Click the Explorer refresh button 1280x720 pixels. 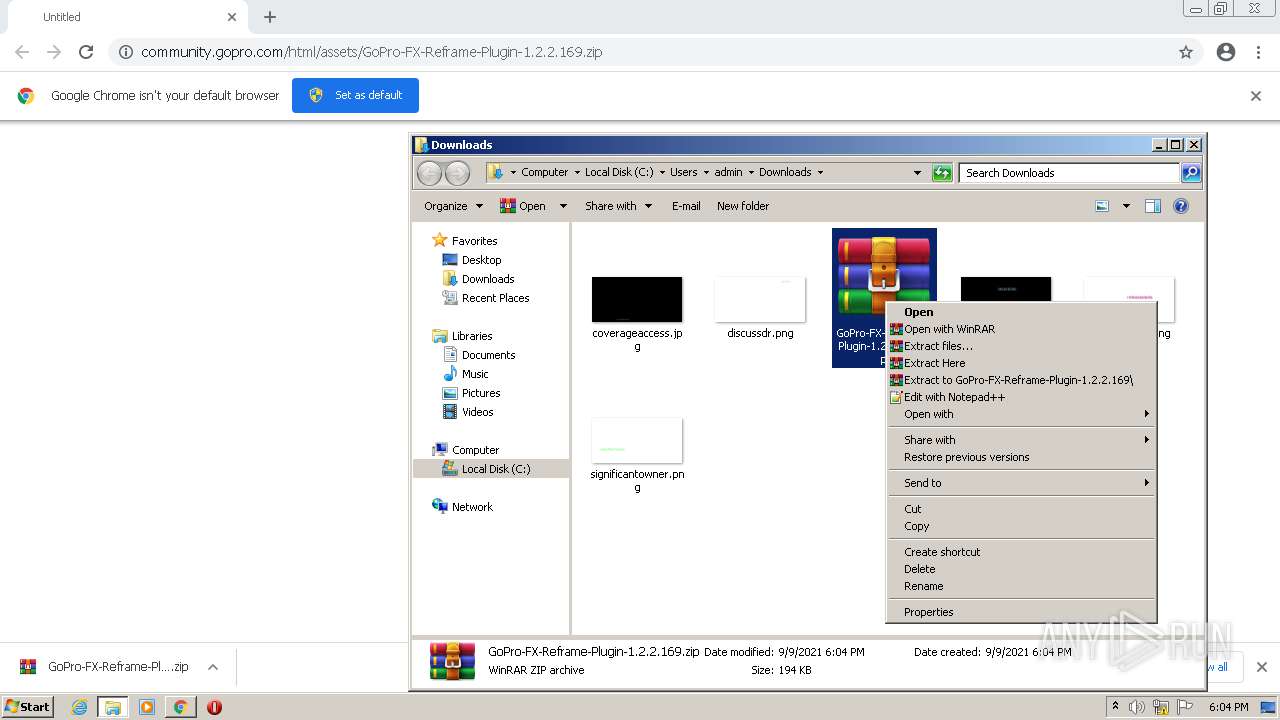(x=942, y=173)
